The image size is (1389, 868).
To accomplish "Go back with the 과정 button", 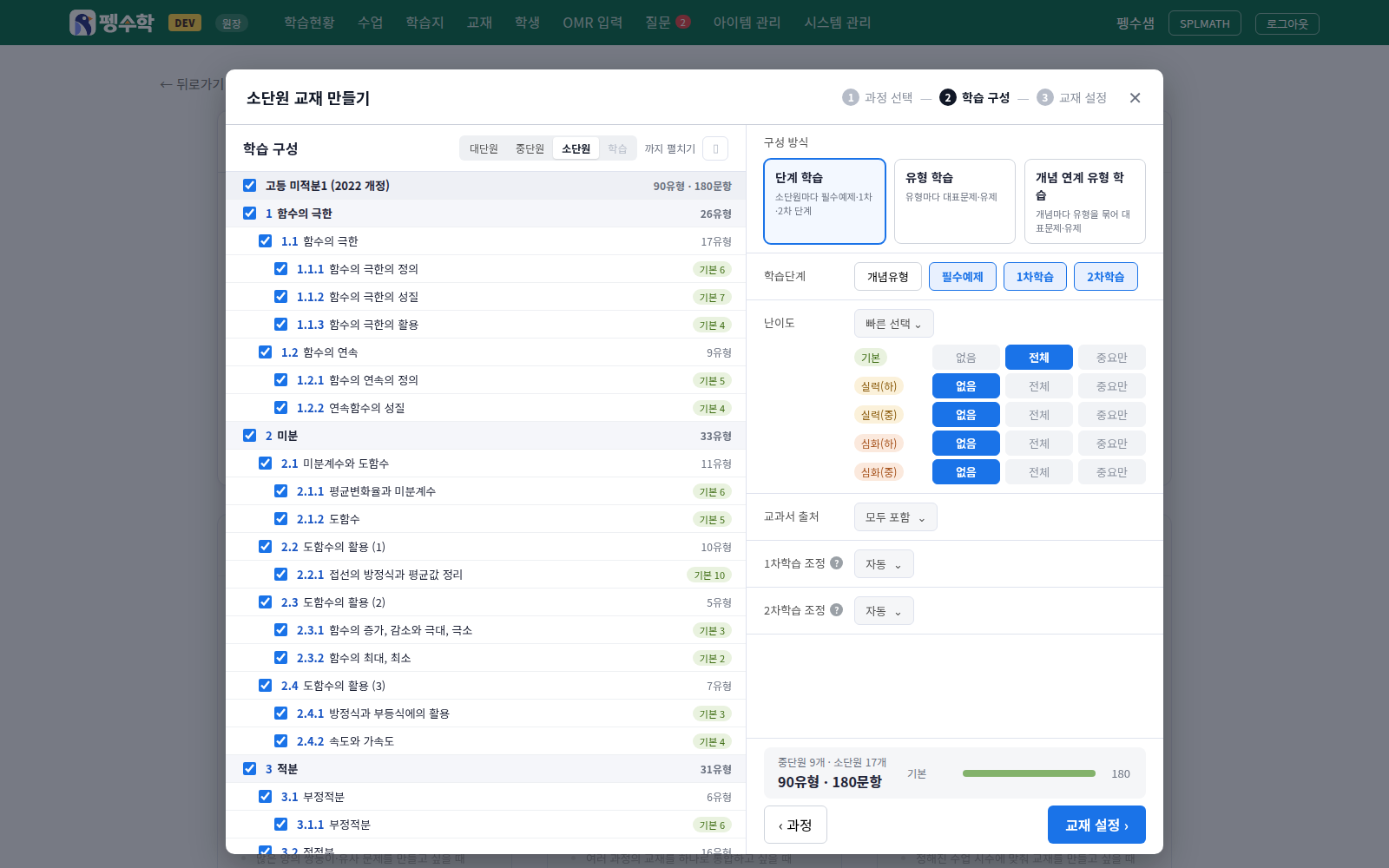I will [x=795, y=825].
